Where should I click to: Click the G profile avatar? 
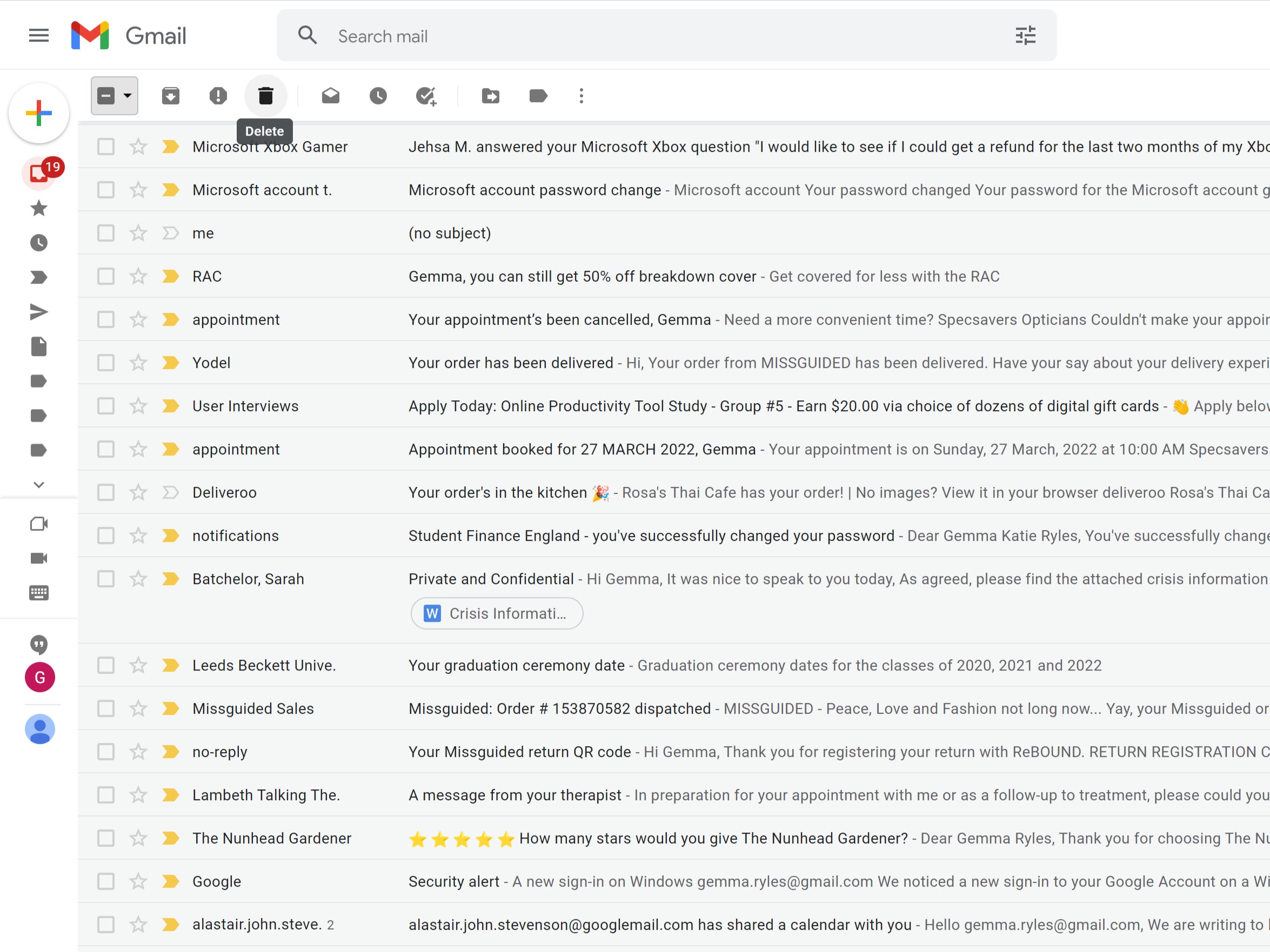39,678
